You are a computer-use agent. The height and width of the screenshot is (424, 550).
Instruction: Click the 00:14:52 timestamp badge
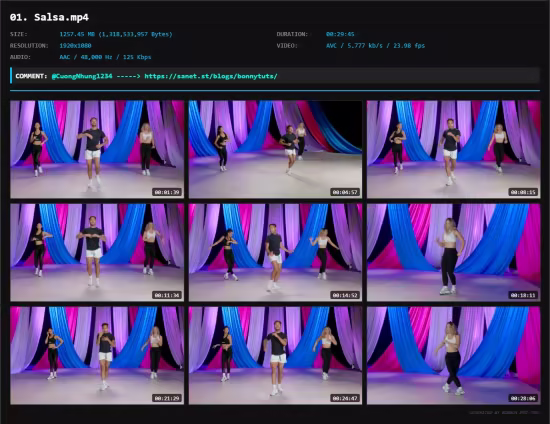[345, 295]
